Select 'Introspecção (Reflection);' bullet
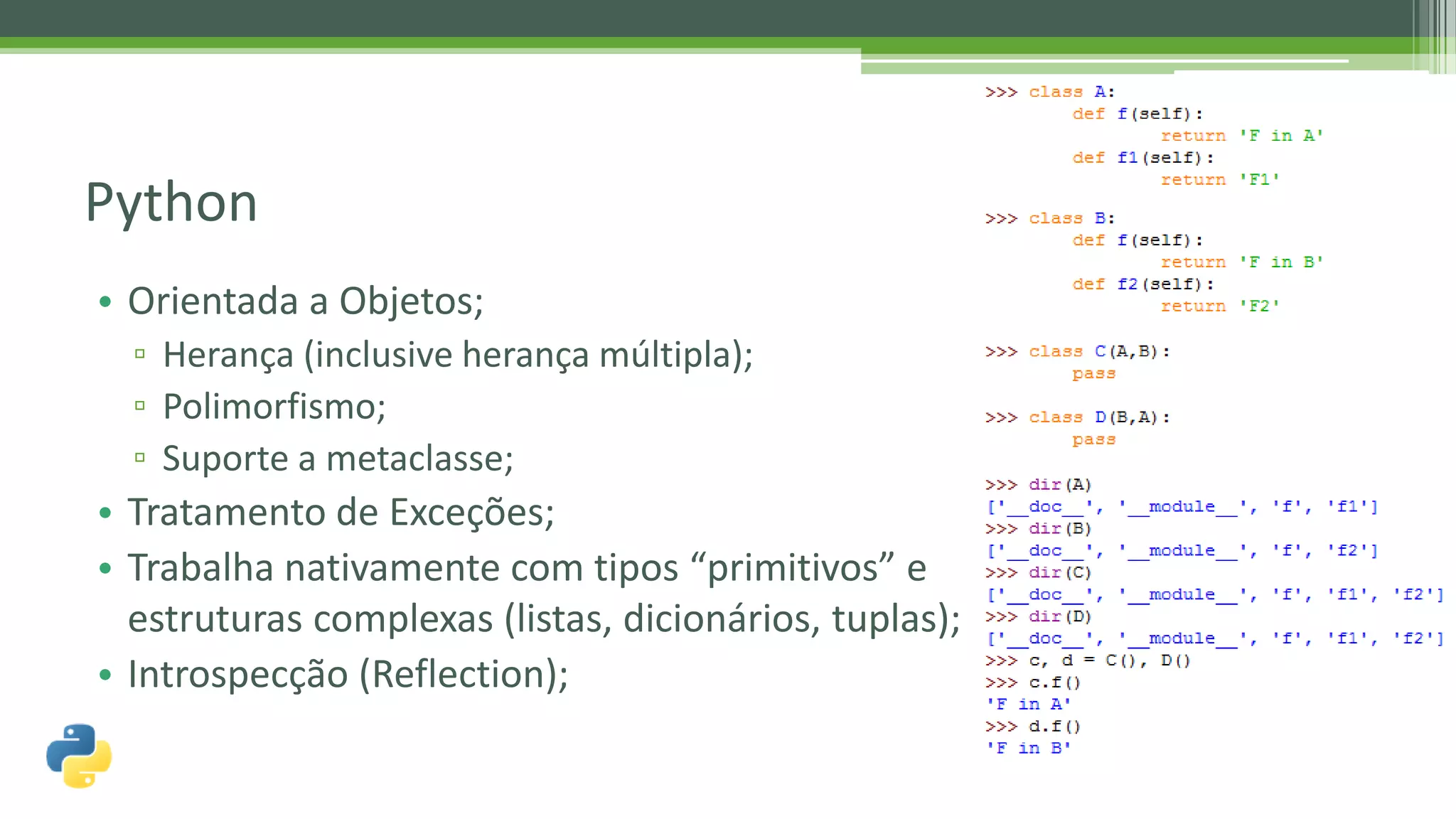 coord(348,675)
